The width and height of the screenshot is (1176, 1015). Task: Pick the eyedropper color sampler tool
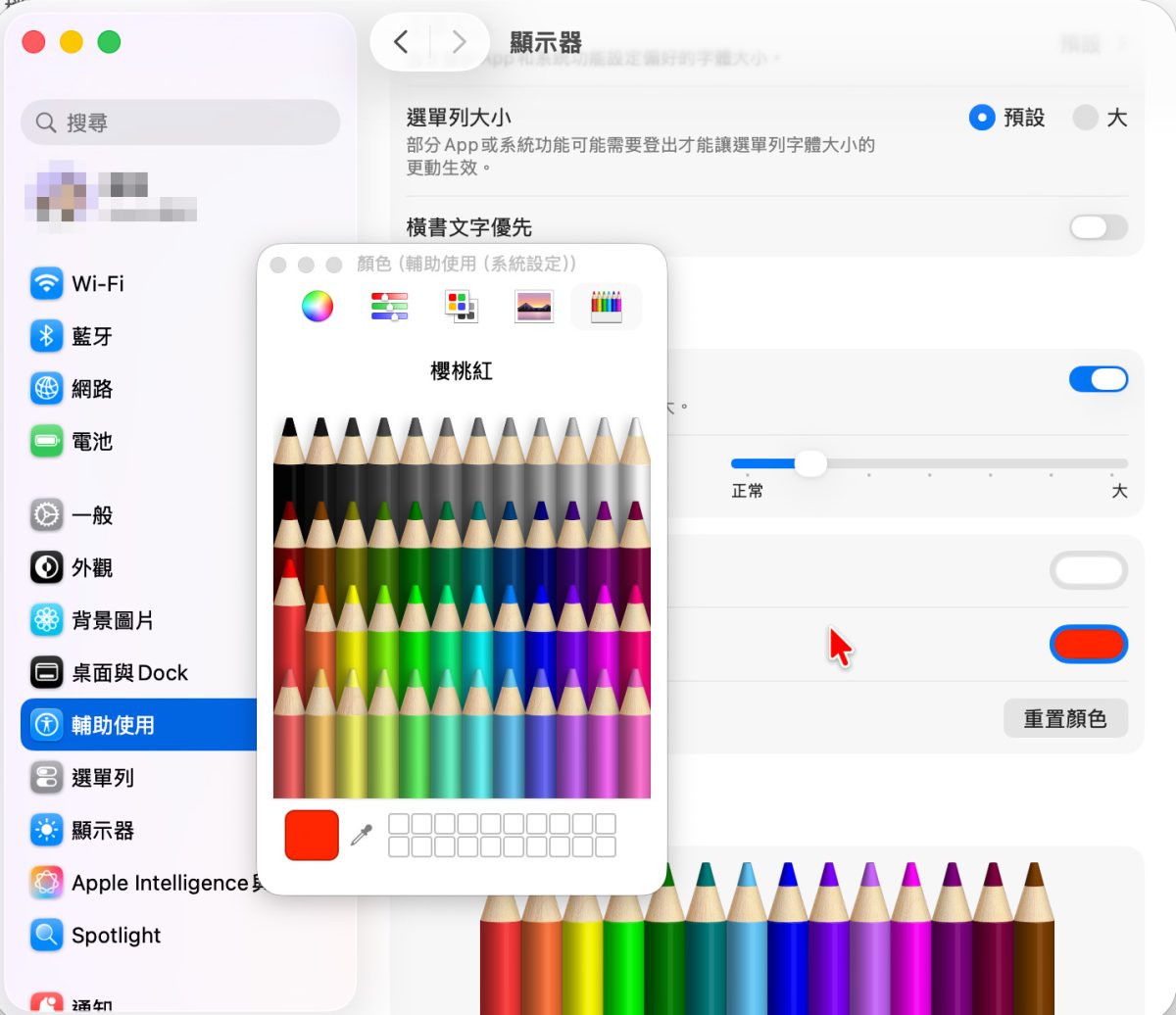pyautogui.click(x=362, y=836)
